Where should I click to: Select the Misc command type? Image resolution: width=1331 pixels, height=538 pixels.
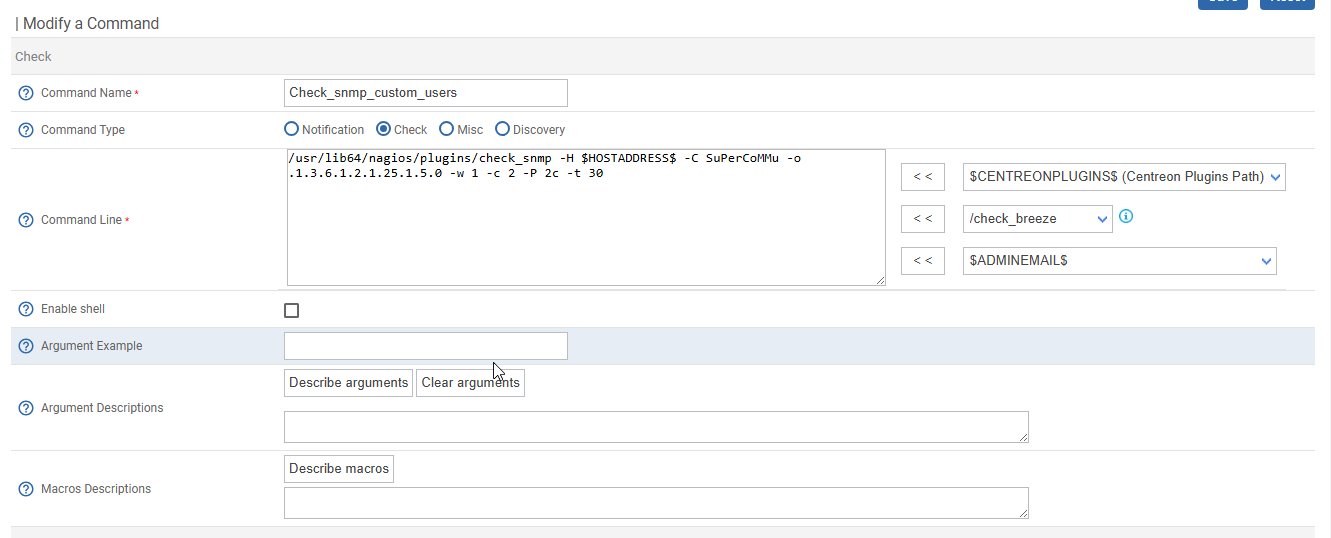click(x=447, y=129)
